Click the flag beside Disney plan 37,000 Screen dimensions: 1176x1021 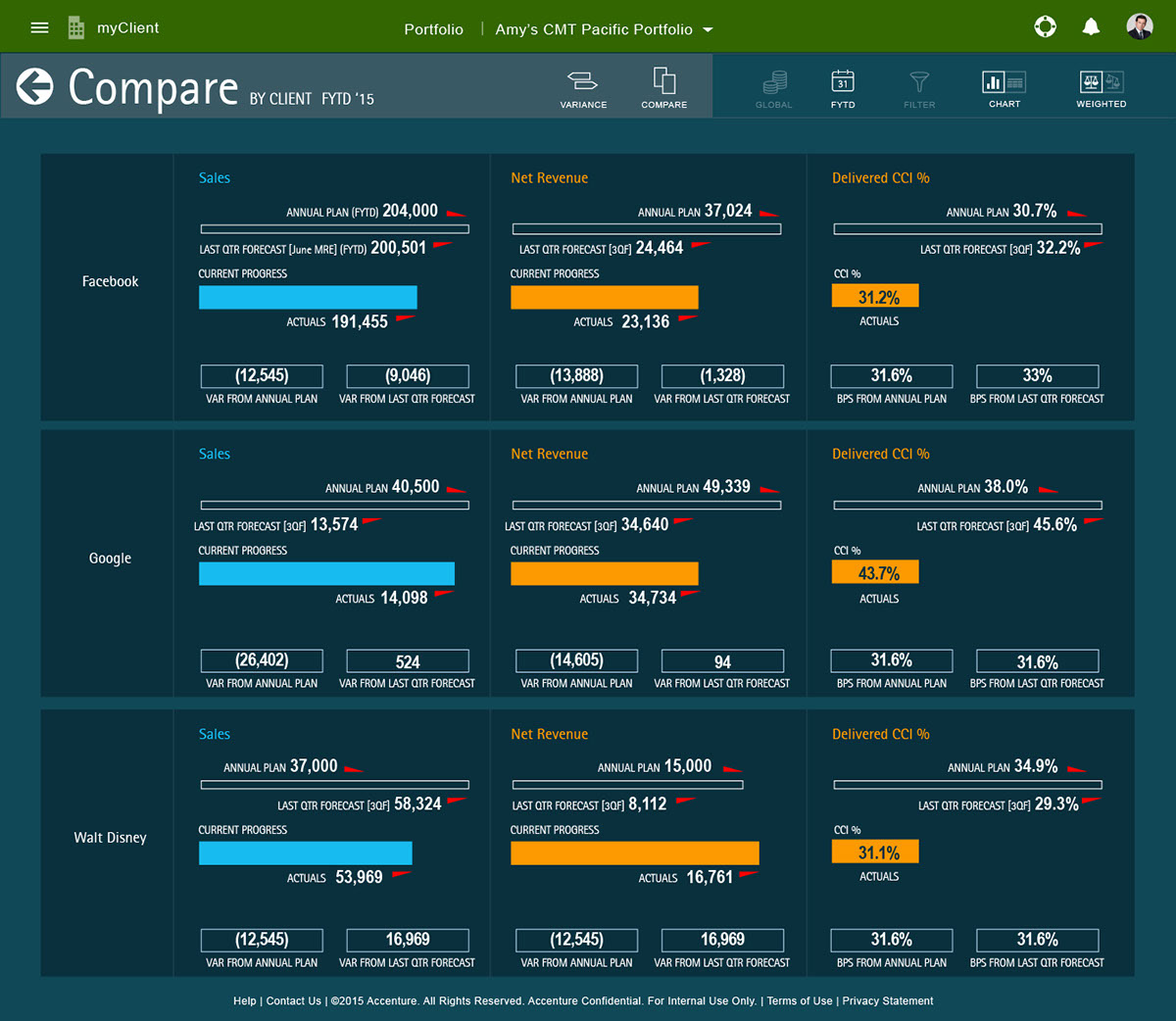[354, 769]
